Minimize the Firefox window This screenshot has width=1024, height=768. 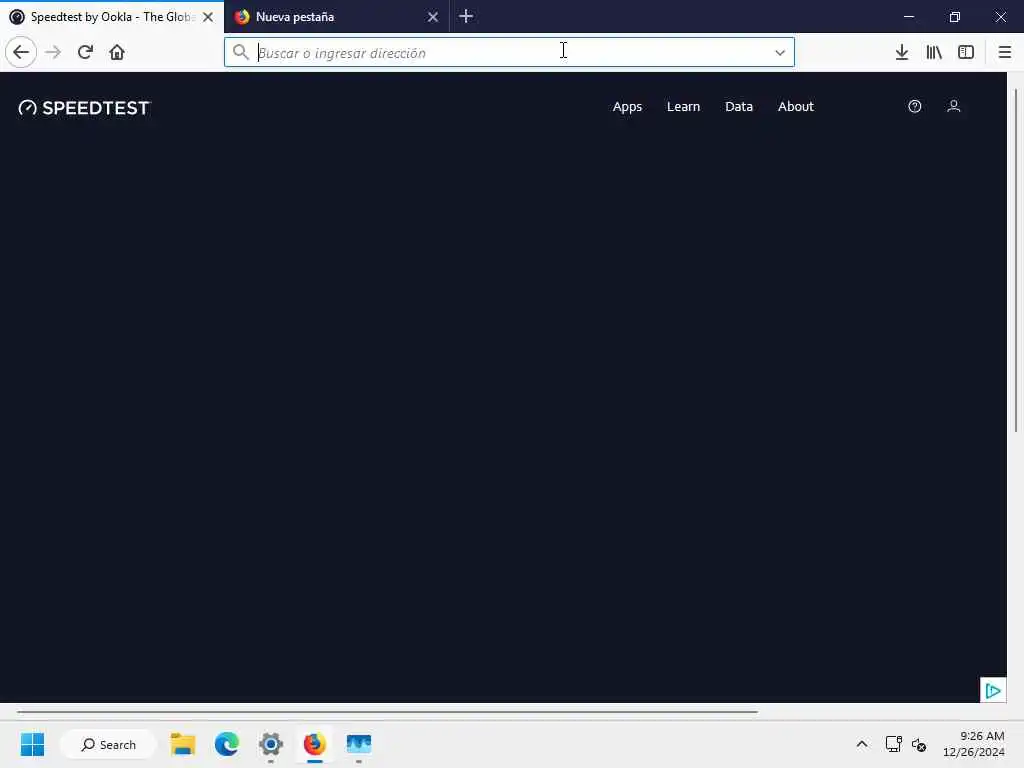[908, 17]
